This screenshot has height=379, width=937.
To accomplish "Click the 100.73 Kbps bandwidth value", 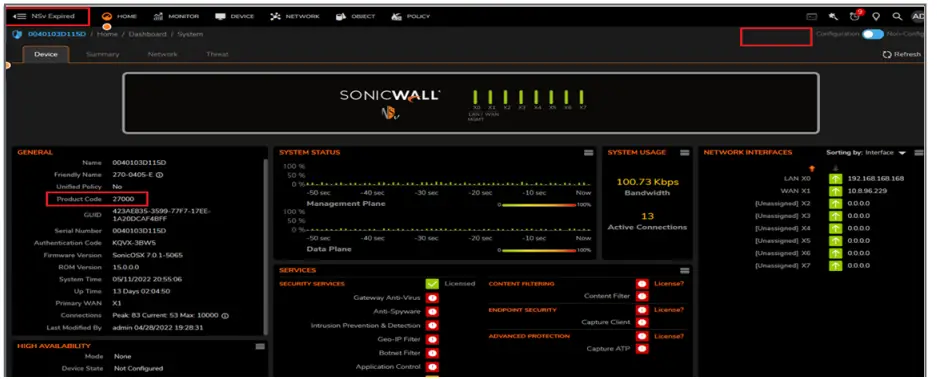I will pos(648,182).
